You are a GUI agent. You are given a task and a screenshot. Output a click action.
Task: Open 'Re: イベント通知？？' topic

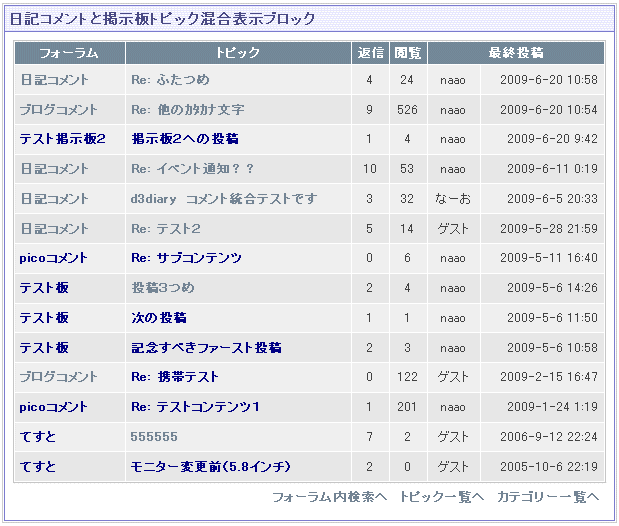click(x=192, y=169)
